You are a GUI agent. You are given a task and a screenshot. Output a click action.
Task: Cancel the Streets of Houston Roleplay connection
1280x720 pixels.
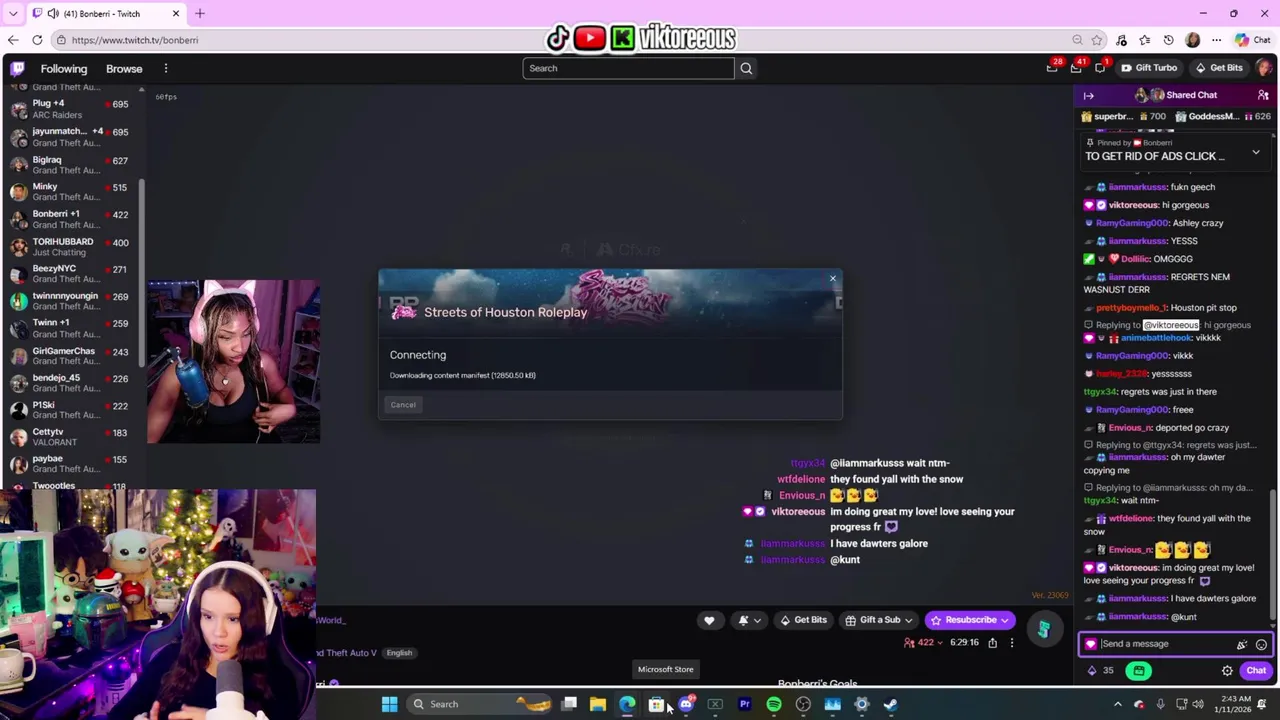[403, 405]
